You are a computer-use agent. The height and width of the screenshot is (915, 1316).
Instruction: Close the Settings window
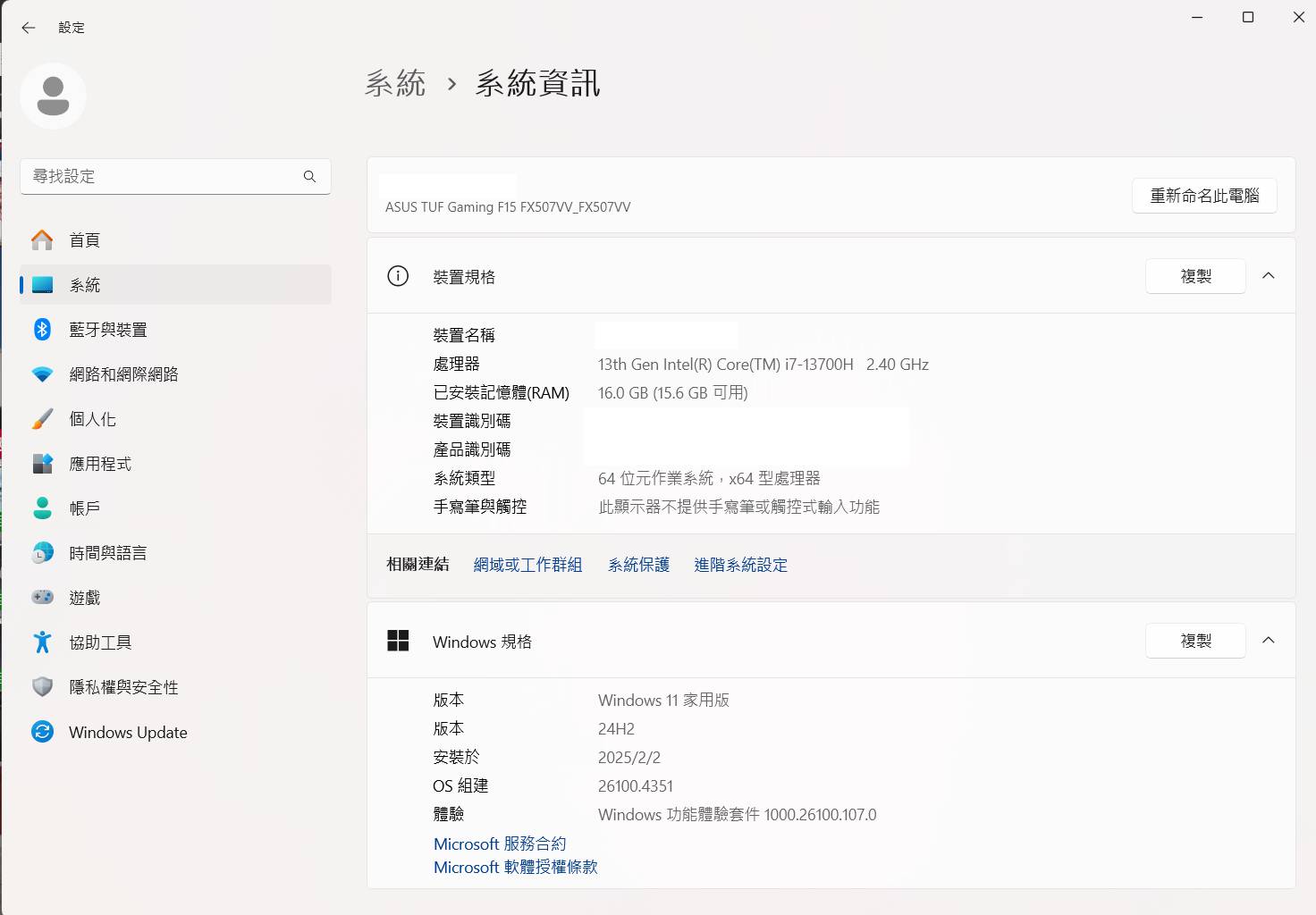[x=1298, y=17]
